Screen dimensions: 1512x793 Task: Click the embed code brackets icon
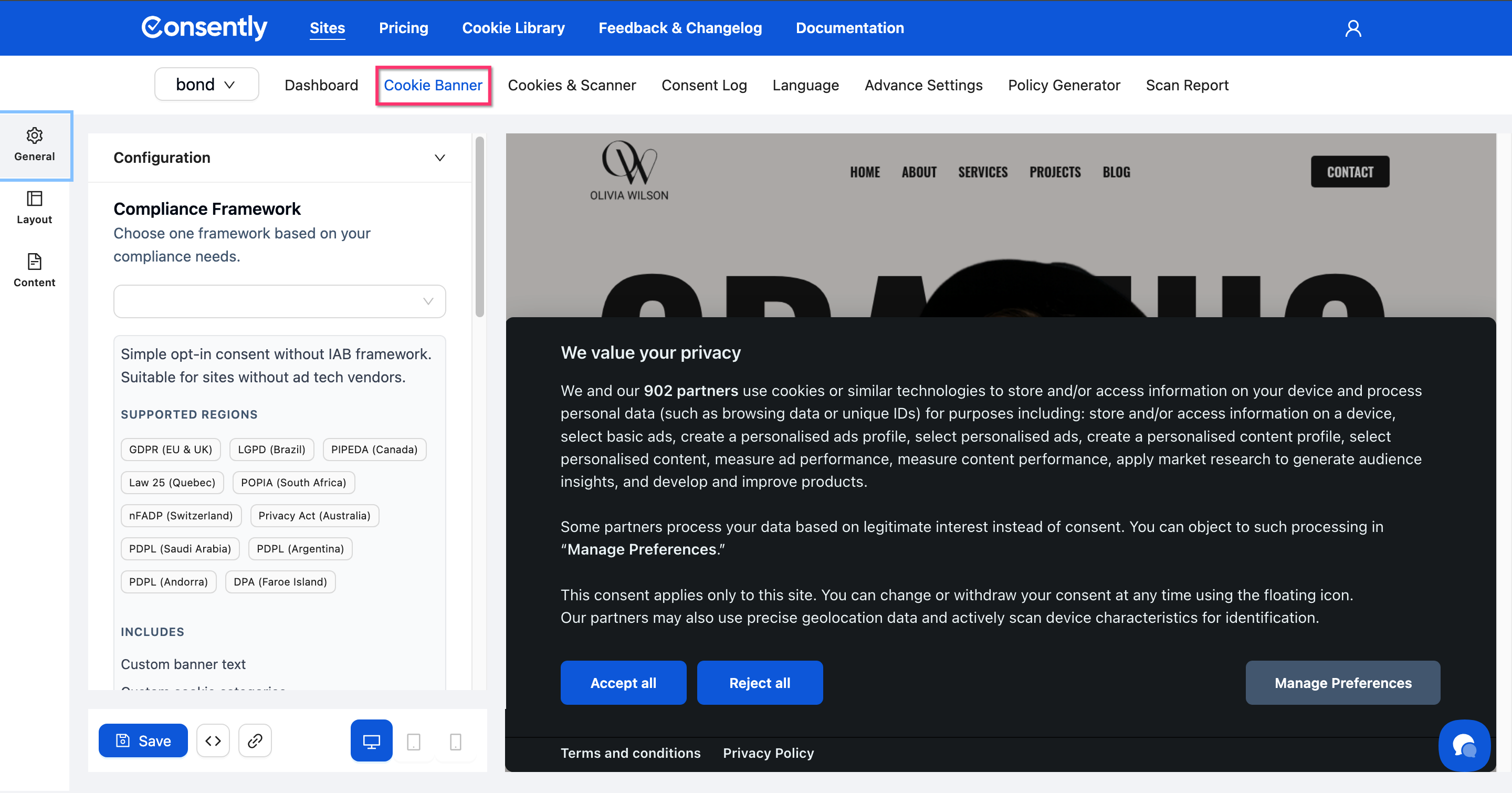pos(213,741)
